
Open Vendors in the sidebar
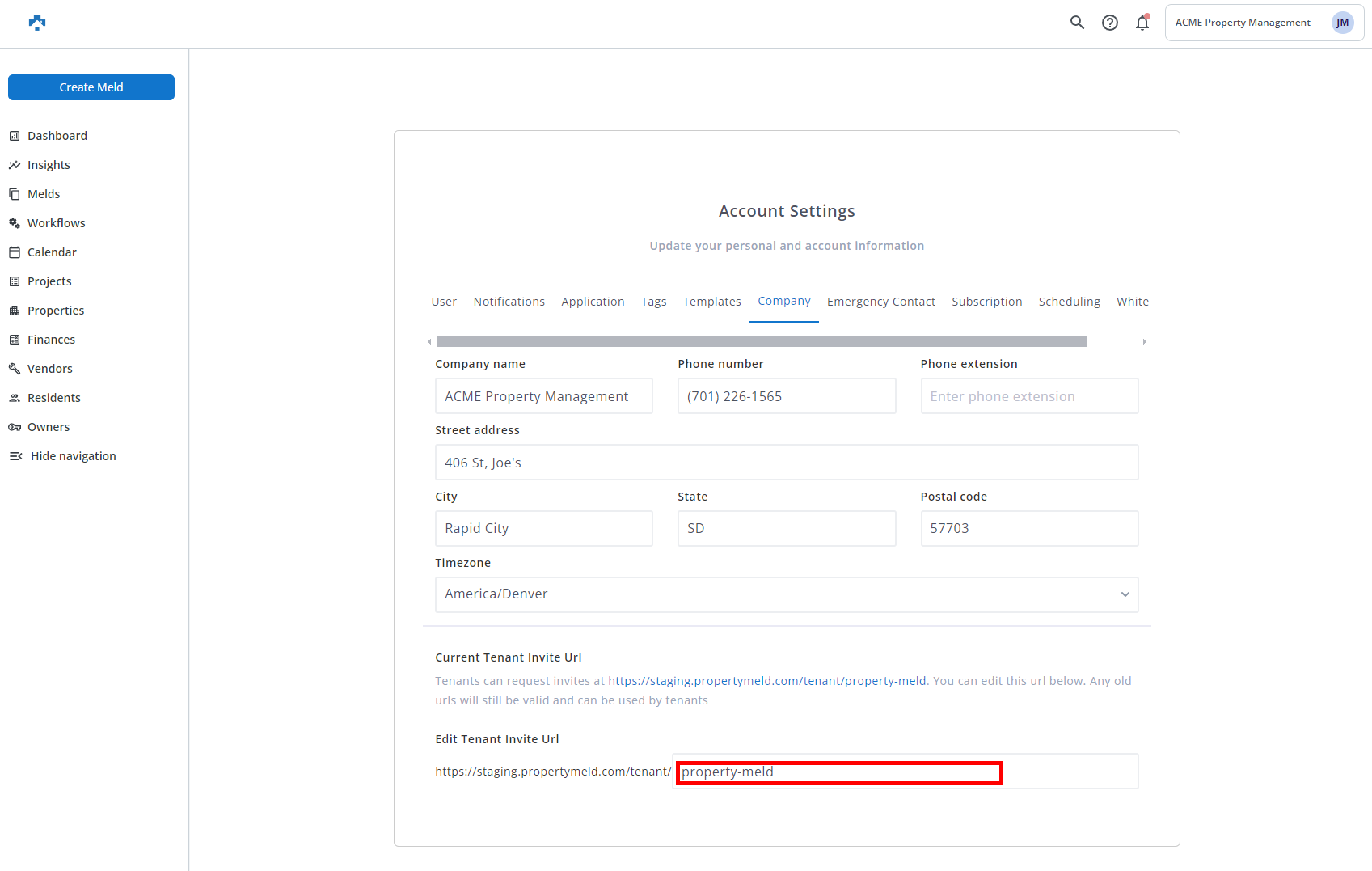(x=49, y=369)
